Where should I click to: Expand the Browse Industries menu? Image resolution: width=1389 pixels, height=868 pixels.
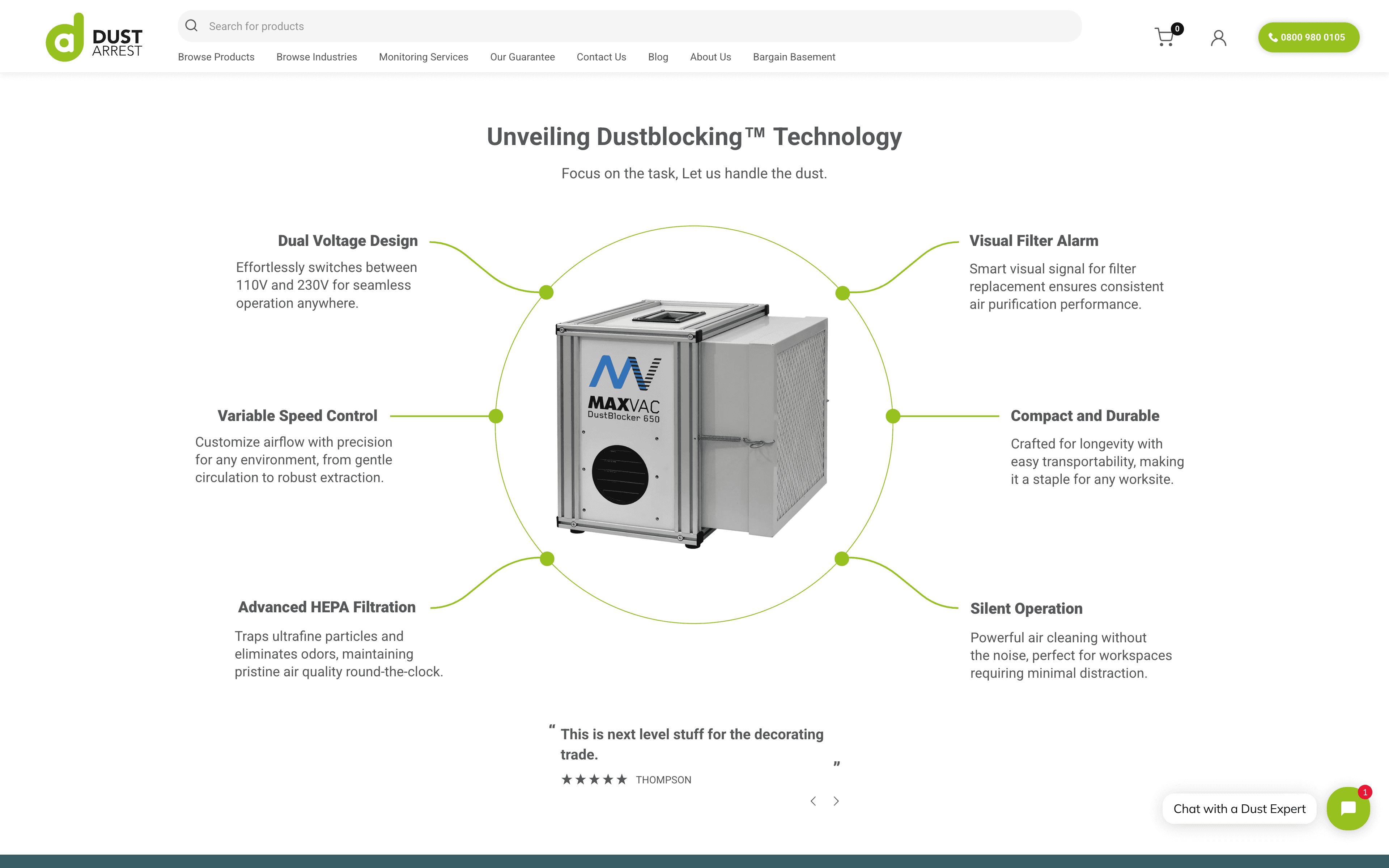(x=316, y=57)
